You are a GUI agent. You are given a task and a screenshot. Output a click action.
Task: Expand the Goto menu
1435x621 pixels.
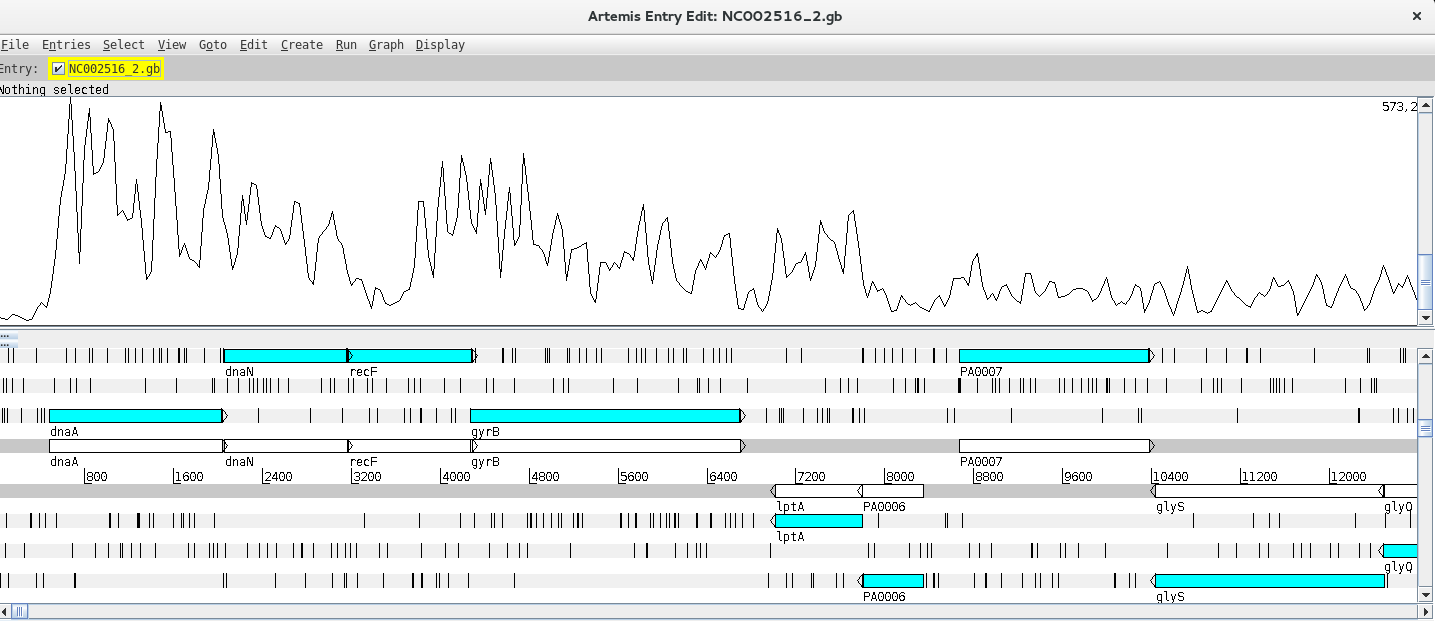point(212,45)
